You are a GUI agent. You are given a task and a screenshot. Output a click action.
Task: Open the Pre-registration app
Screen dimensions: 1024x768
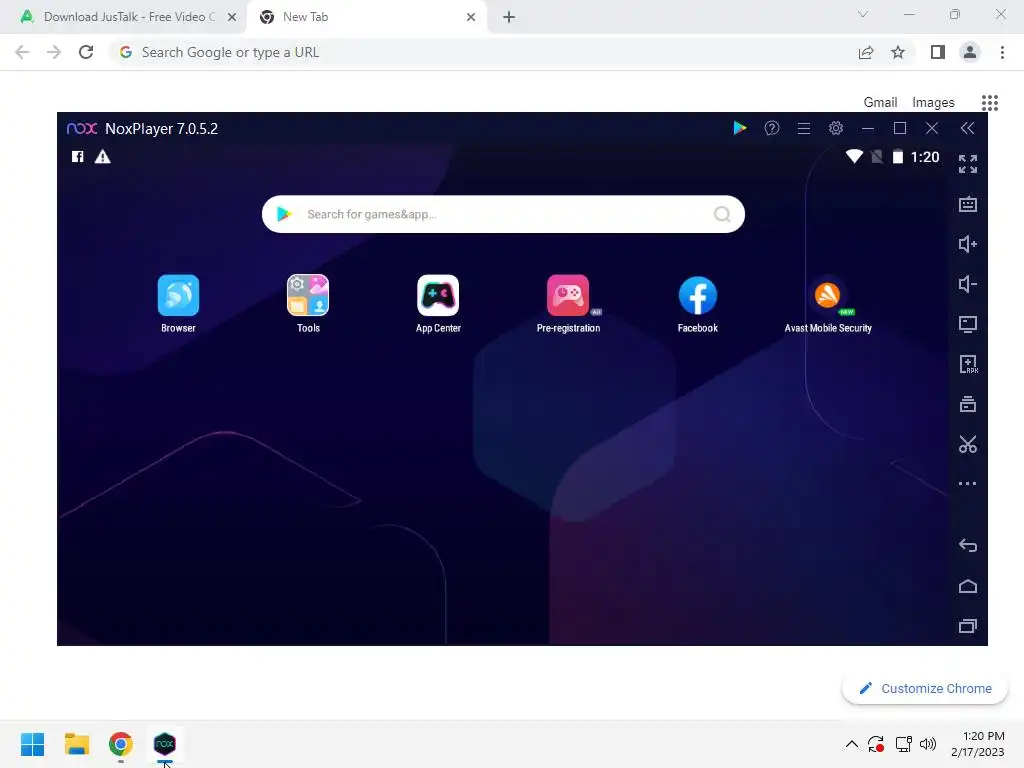[568, 296]
